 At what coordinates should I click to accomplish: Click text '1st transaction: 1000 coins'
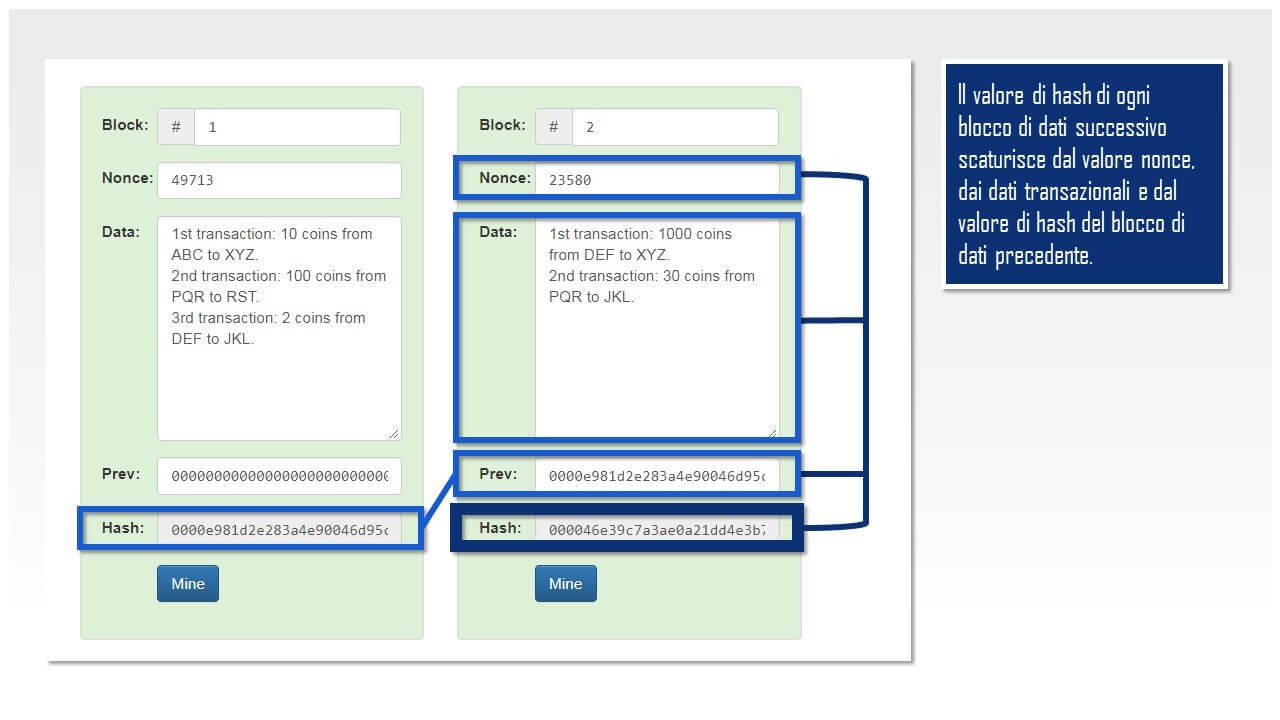click(x=640, y=234)
